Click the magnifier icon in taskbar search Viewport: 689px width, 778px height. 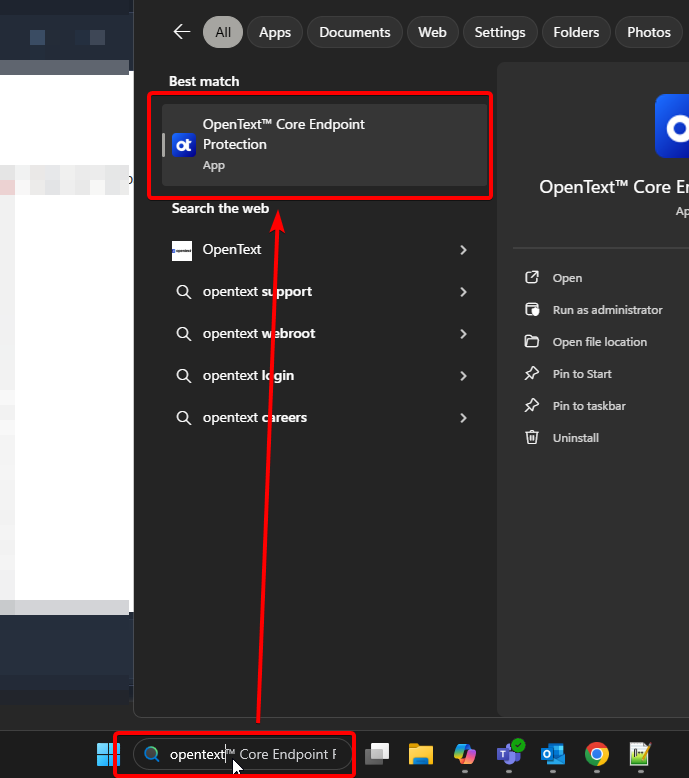(151, 755)
